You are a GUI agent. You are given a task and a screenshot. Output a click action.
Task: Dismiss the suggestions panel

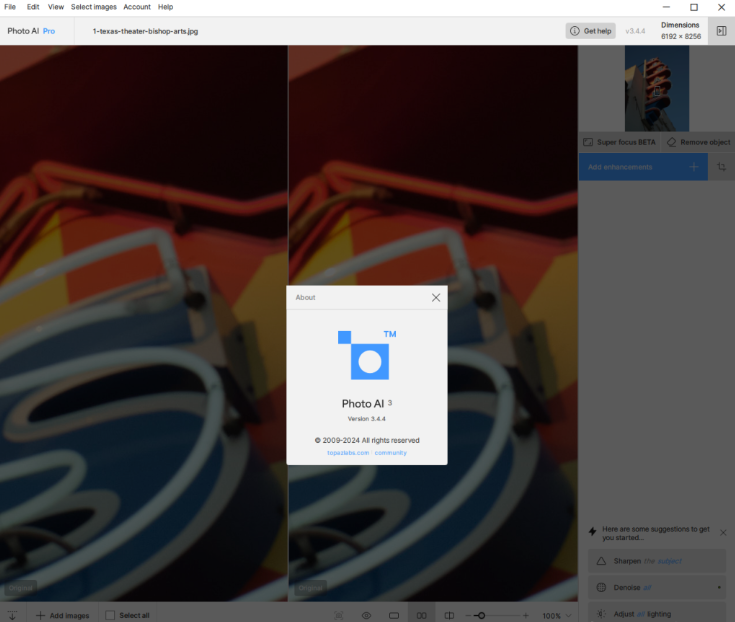click(723, 532)
